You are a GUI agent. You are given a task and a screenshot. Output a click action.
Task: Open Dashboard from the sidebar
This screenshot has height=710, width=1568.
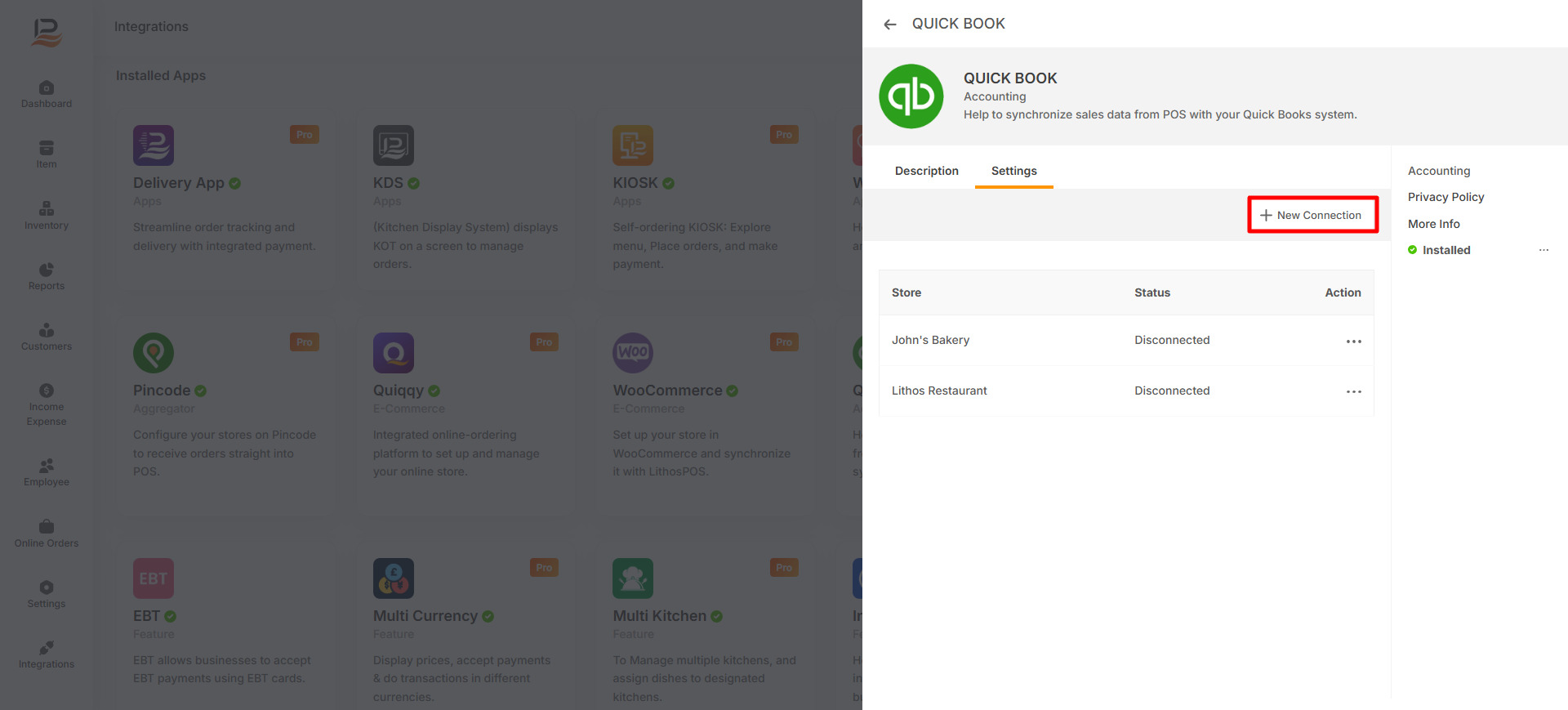coord(47,94)
